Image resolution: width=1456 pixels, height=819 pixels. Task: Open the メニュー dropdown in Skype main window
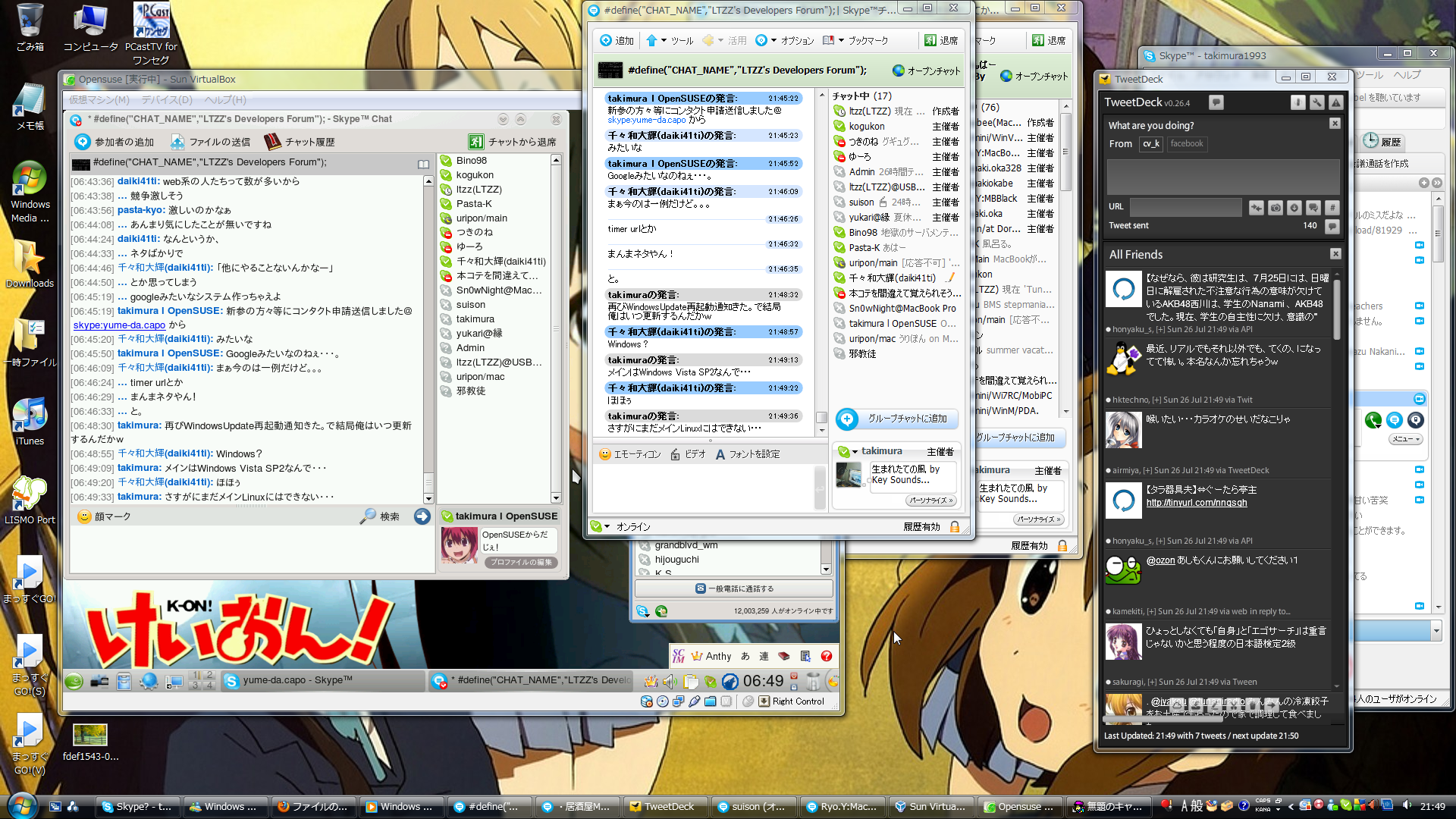1405,439
